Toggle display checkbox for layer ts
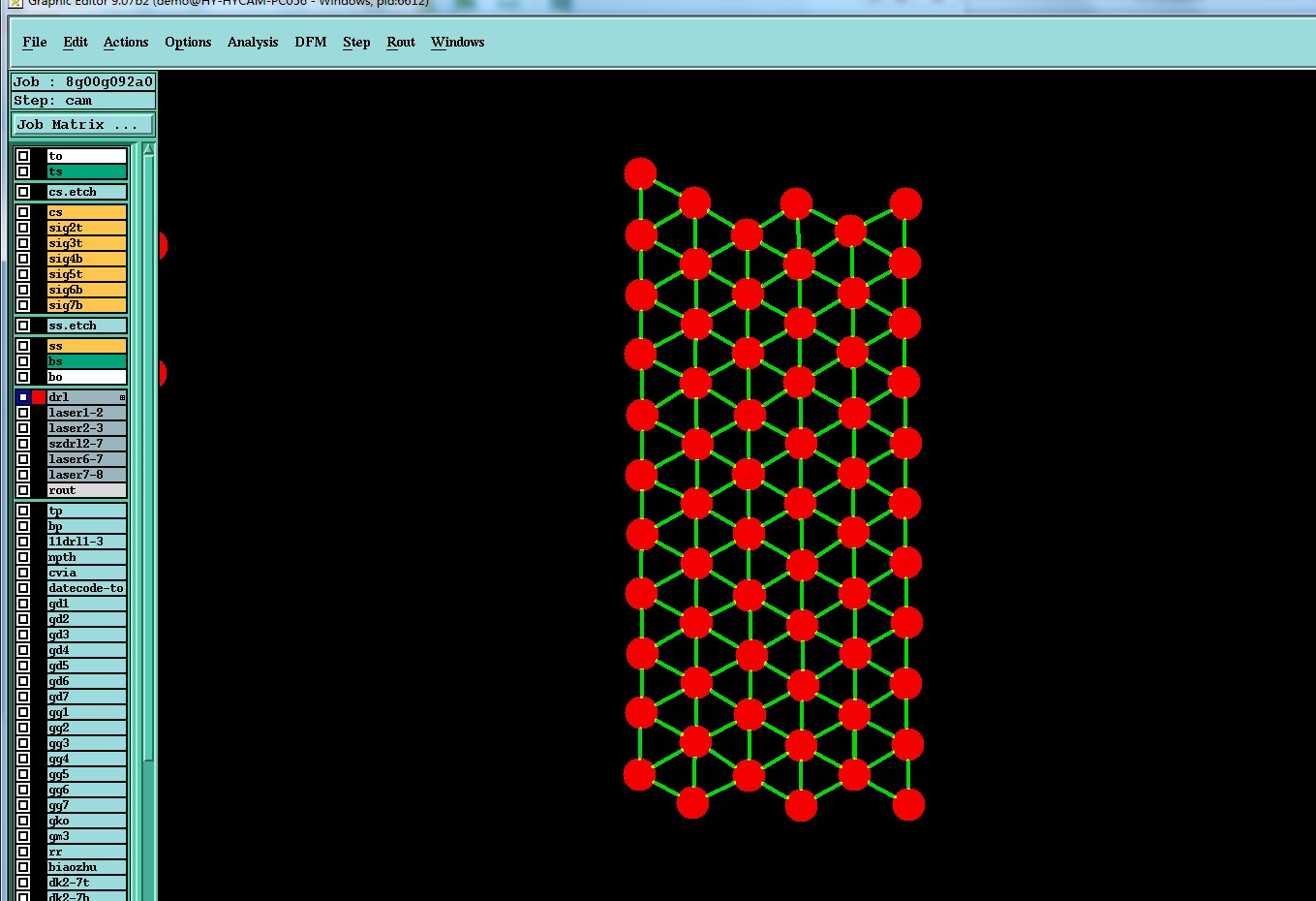 [x=23, y=171]
